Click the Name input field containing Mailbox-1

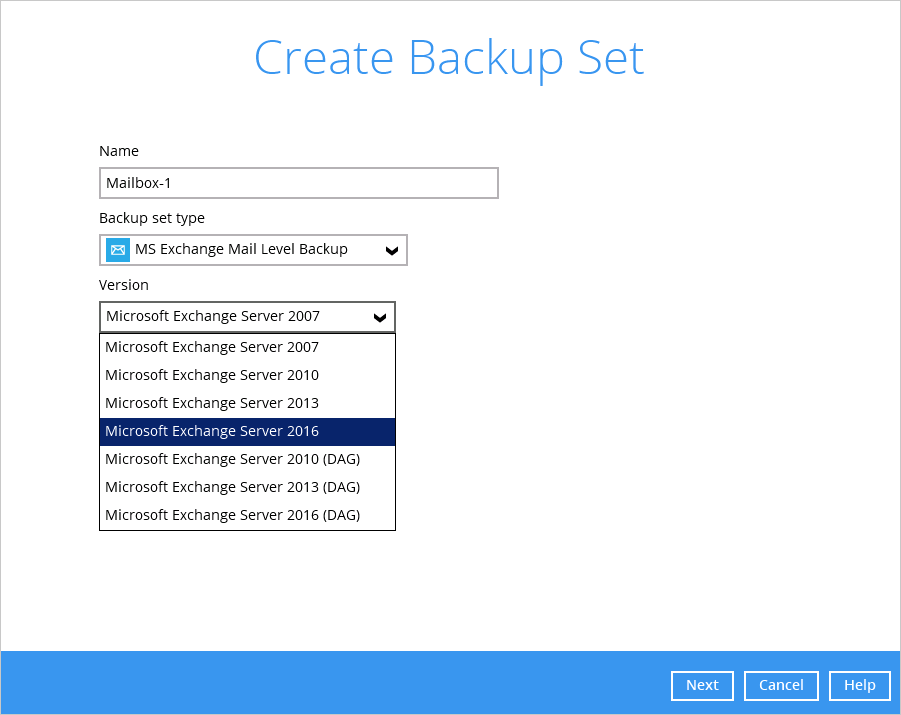click(299, 183)
